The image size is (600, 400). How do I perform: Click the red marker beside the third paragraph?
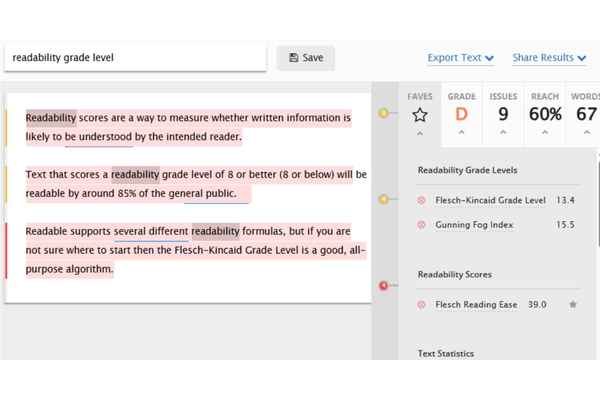[383, 286]
